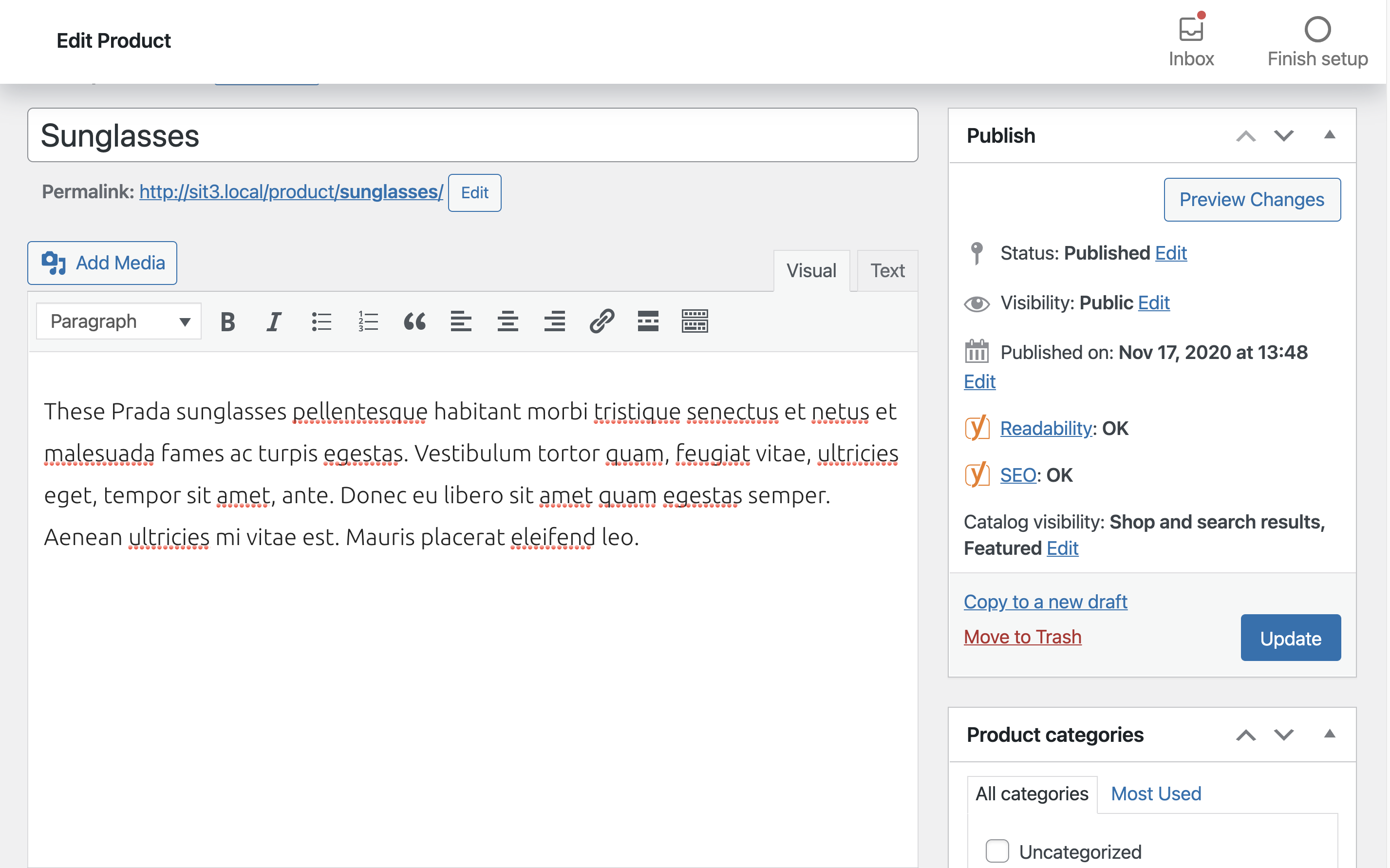Apply blockquote formatting
The image size is (1390, 868).
point(415,321)
